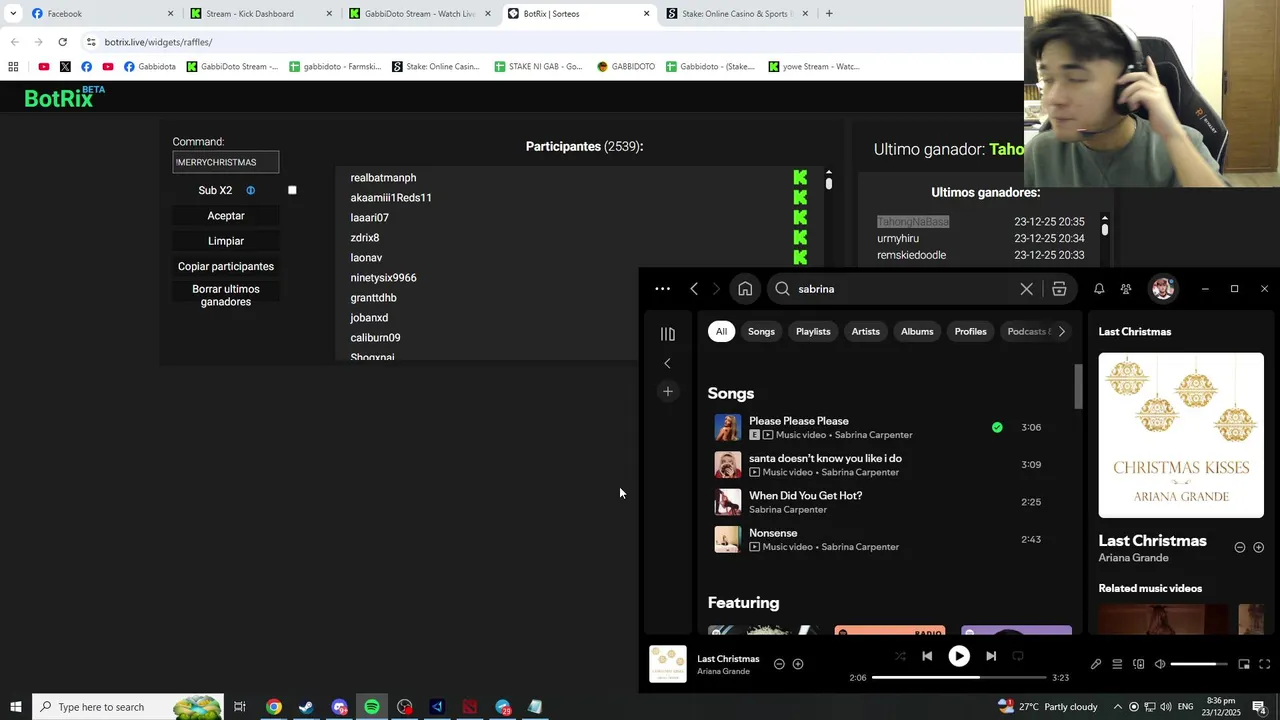Edit the !MERRYCHRISTMAS command field
The height and width of the screenshot is (720, 1280).
(226, 162)
